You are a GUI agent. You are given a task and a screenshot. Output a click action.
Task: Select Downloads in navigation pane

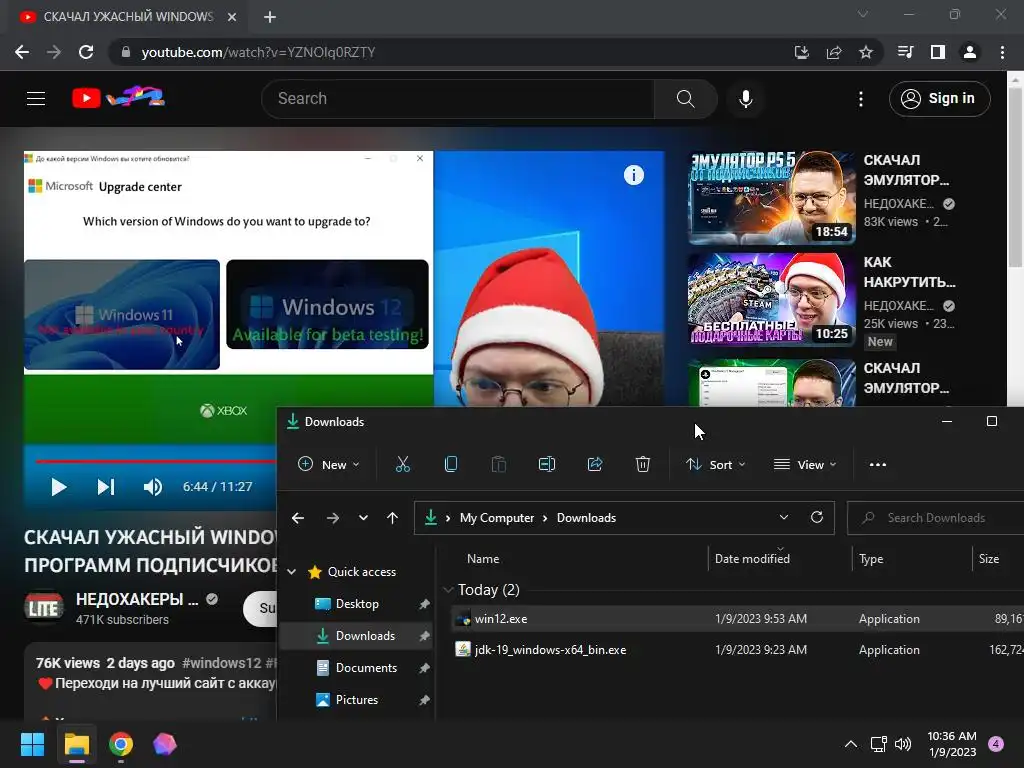click(x=356, y=636)
